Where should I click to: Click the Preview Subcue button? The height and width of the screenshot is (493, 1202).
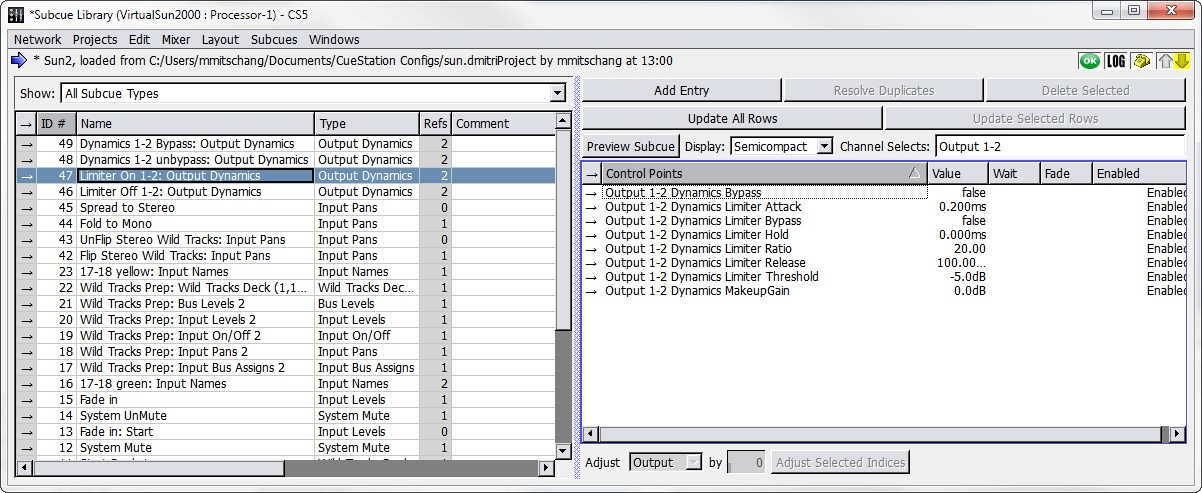tap(630, 146)
